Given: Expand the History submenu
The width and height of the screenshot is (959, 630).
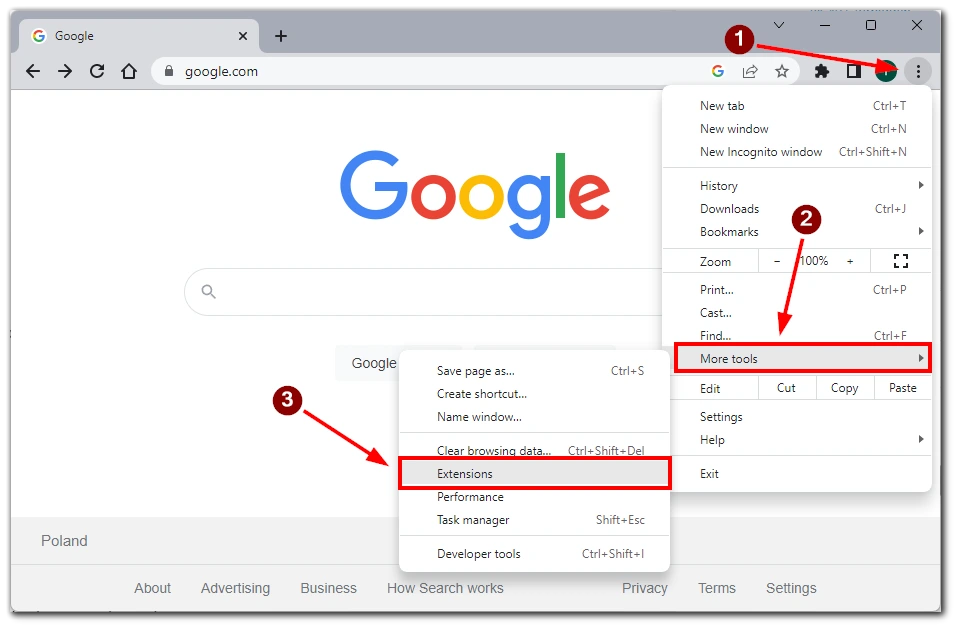Looking at the screenshot, I should [x=797, y=186].
